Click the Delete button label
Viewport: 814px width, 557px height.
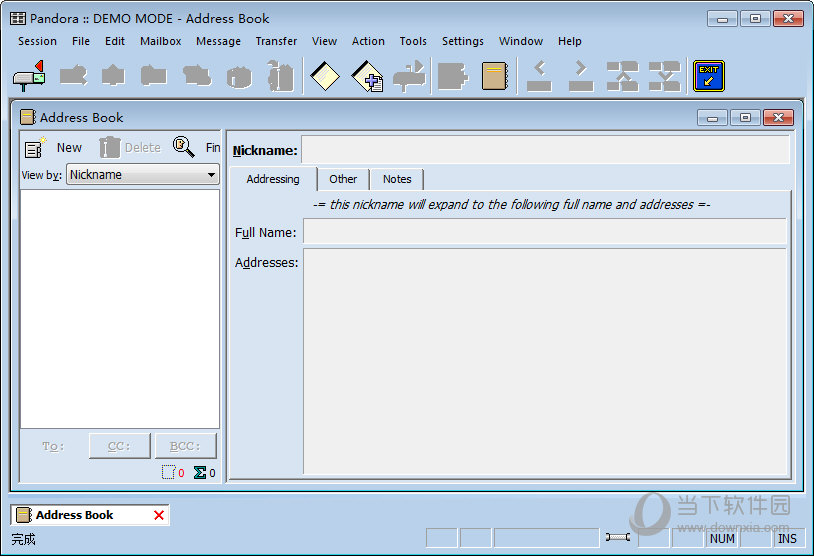coord(143,148)
